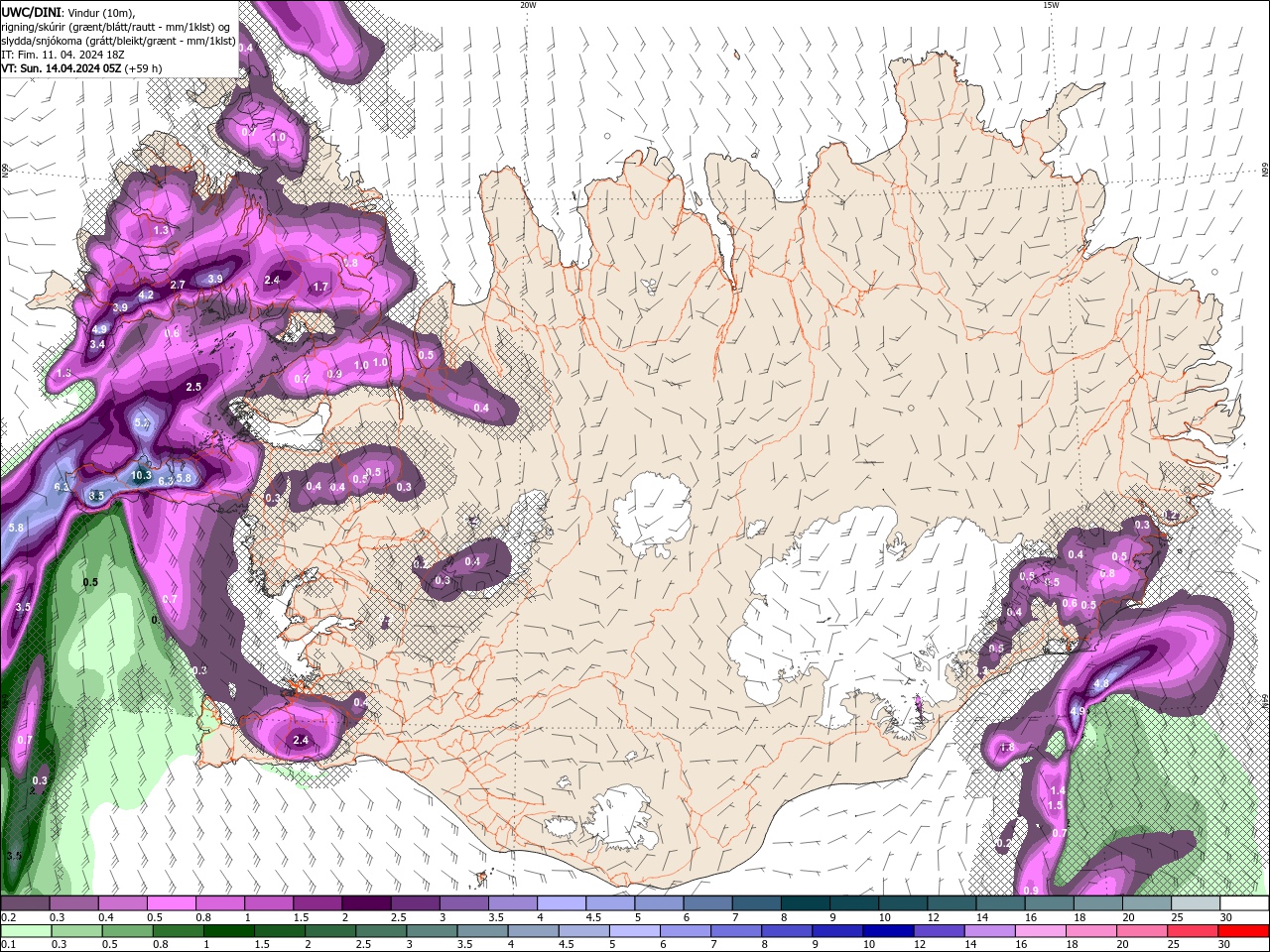Pick bright pink swatch between 0.5 and 0.8
This screenshot has width=1270, height=952.
click(x=170, y=903)
